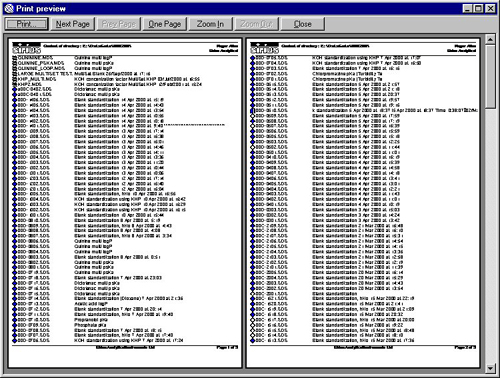The height and width of the screenshot is (378, 500).
Task: Click the scrollbar up arrow
Action: point(490,39)
